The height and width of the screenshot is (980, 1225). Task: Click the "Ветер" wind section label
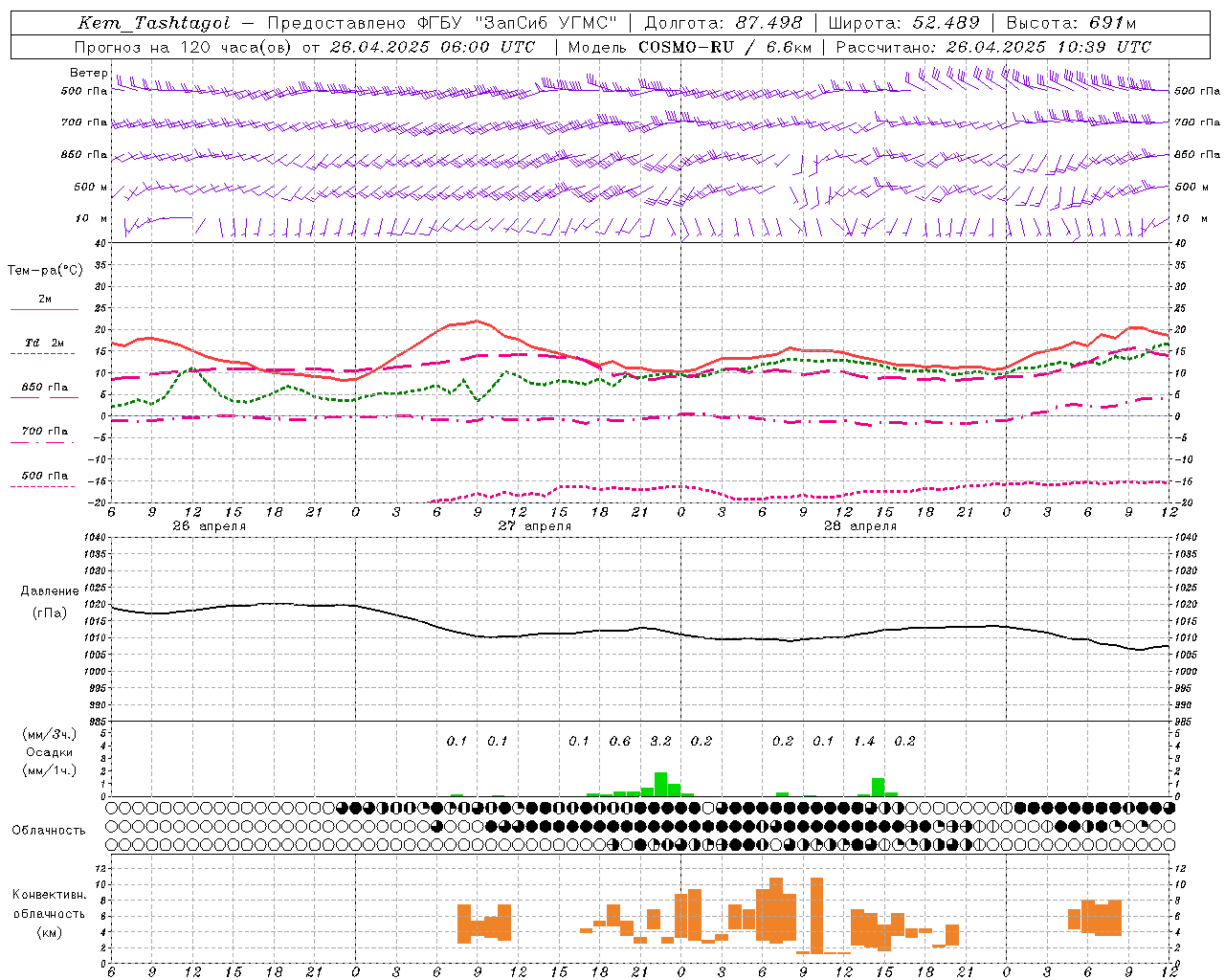click(x=88, y=73)
